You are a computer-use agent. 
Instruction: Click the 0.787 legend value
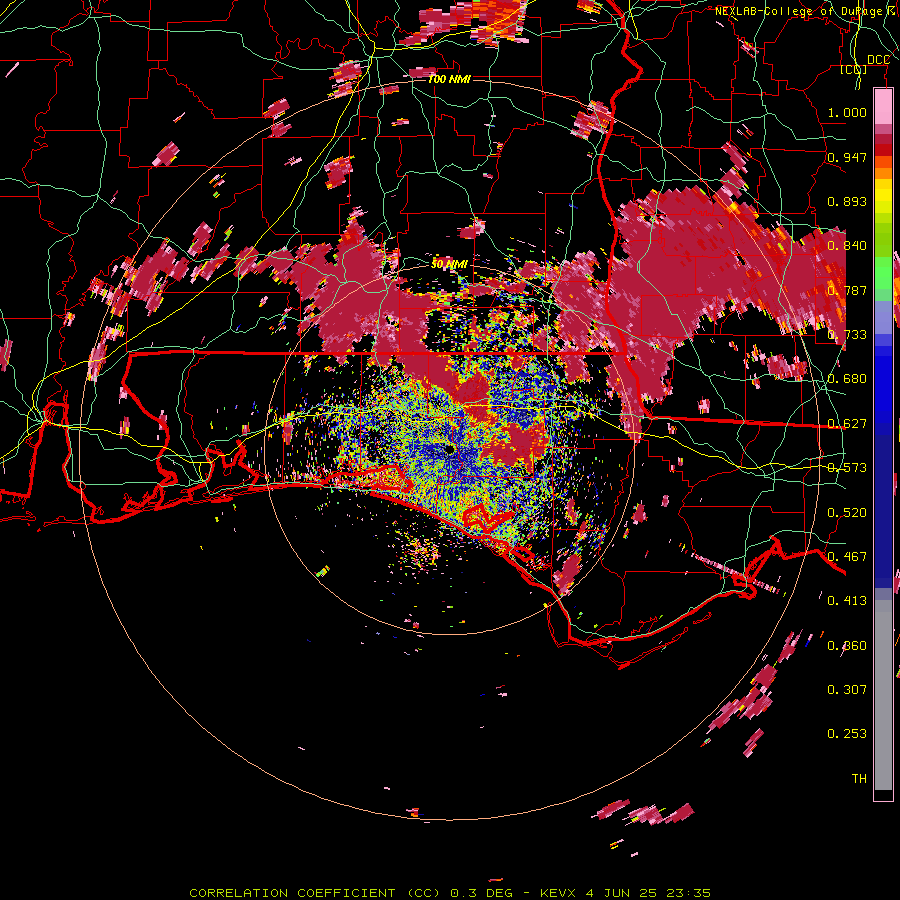(847, 290)
